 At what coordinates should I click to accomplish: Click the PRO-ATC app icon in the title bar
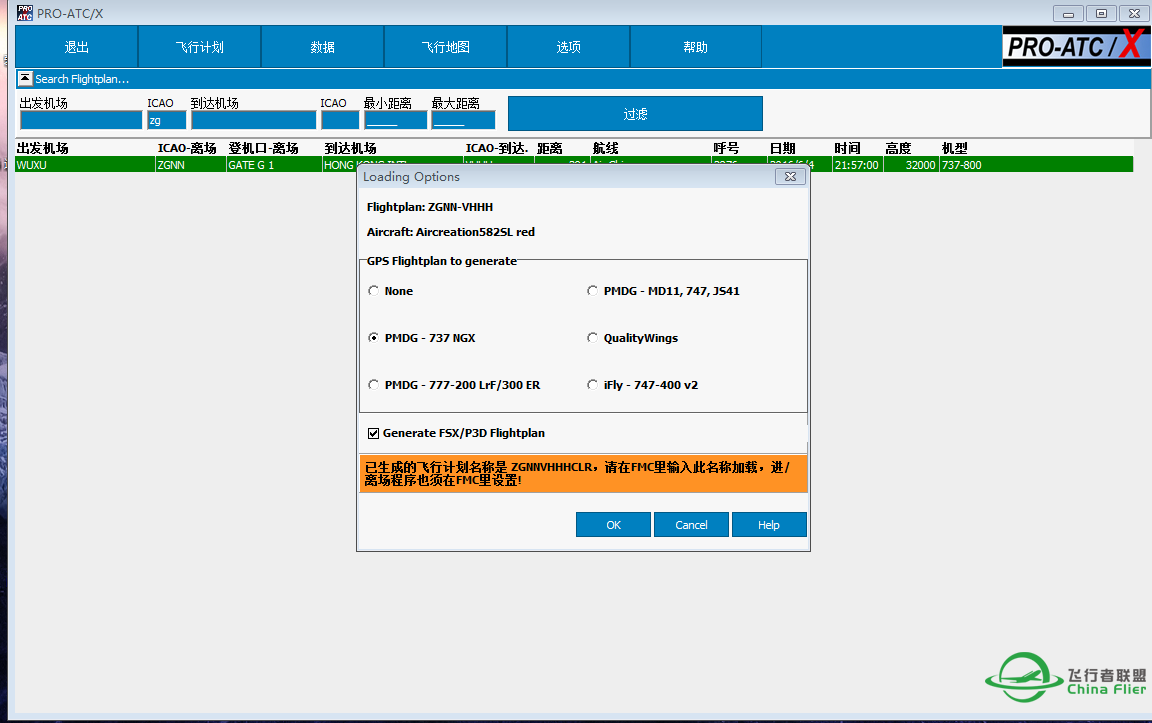pos(25,13)
